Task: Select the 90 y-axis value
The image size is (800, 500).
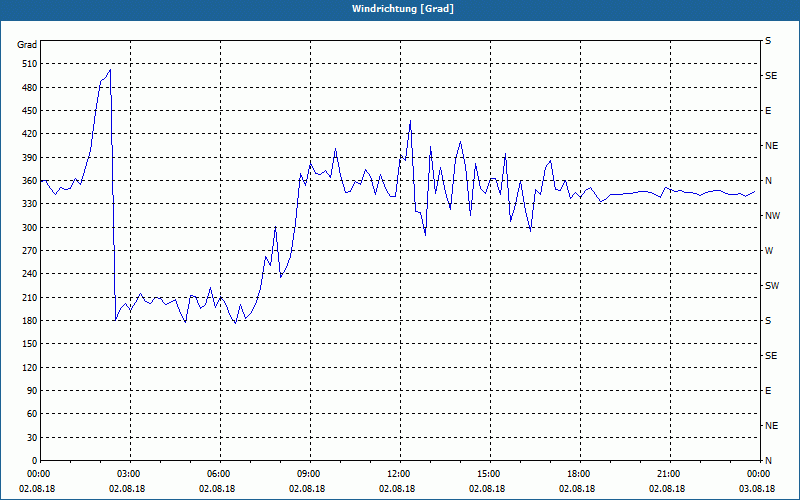Action: [x=32, y=391]
